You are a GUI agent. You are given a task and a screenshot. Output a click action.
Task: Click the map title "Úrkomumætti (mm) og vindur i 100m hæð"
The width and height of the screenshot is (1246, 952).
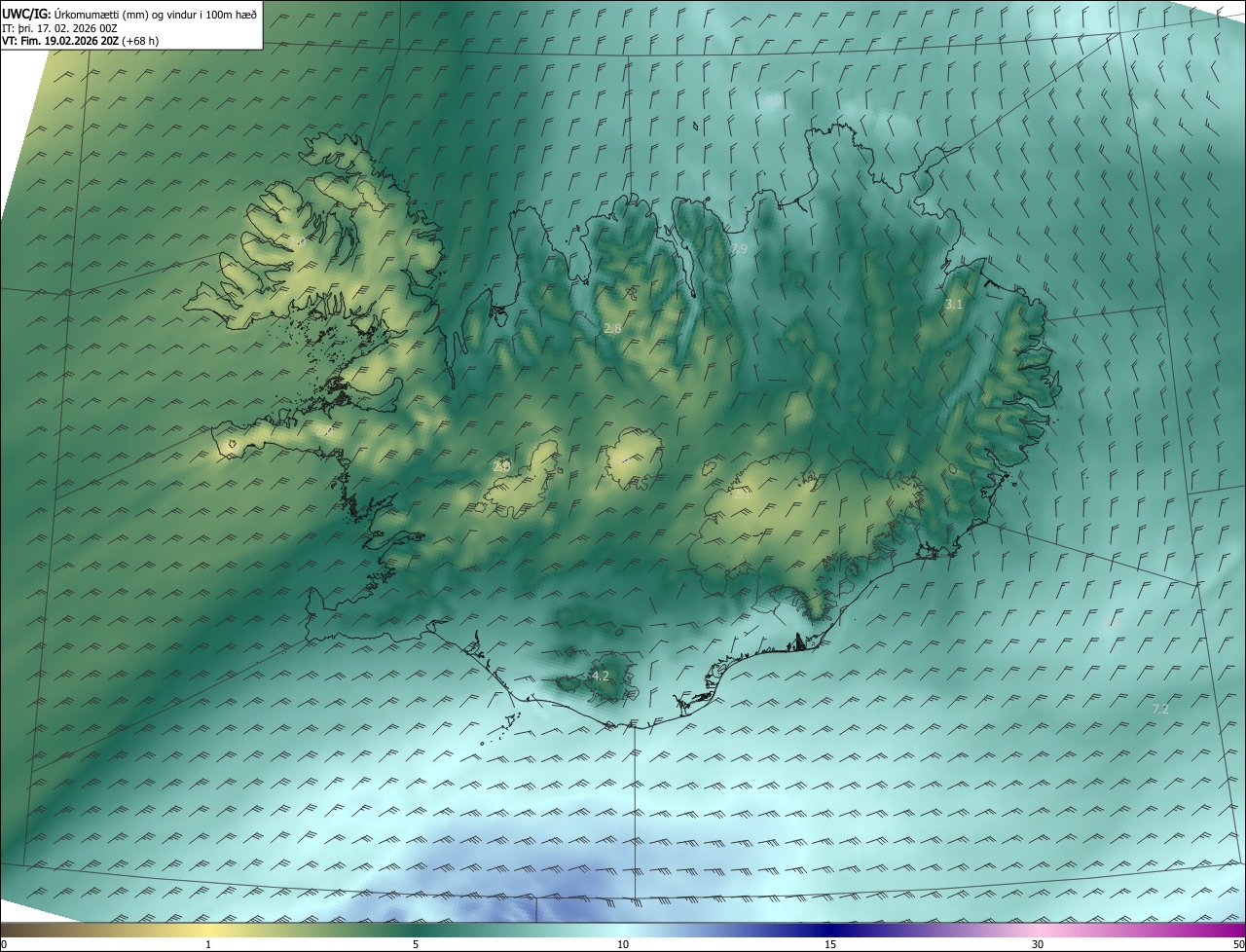[155, 14]
